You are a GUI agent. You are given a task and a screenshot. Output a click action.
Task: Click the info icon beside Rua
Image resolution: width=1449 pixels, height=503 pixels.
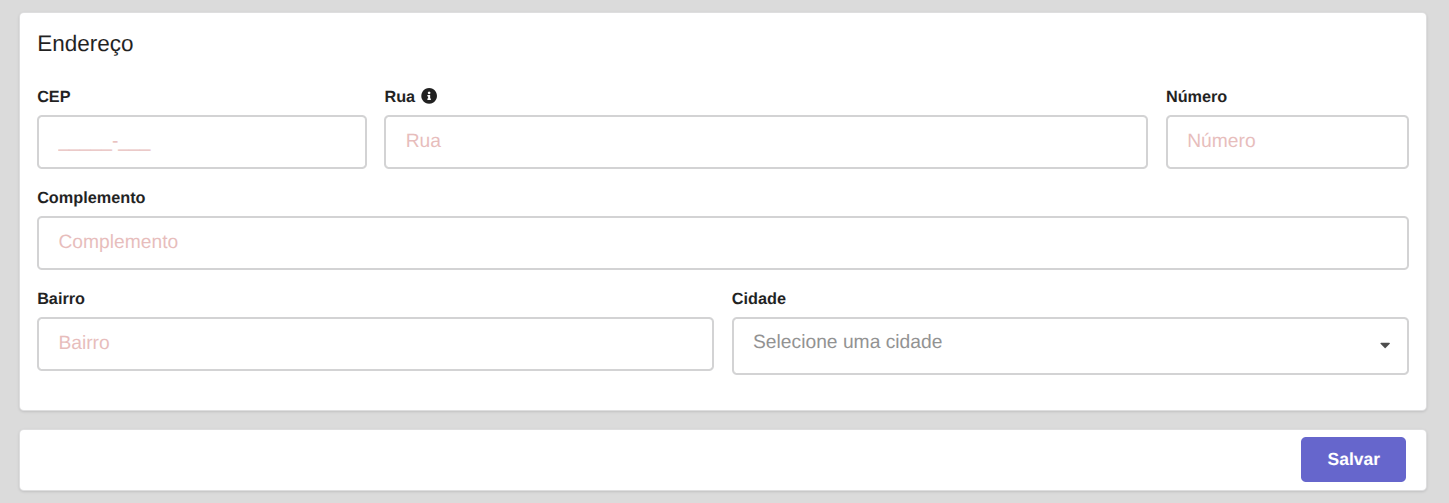429,96
